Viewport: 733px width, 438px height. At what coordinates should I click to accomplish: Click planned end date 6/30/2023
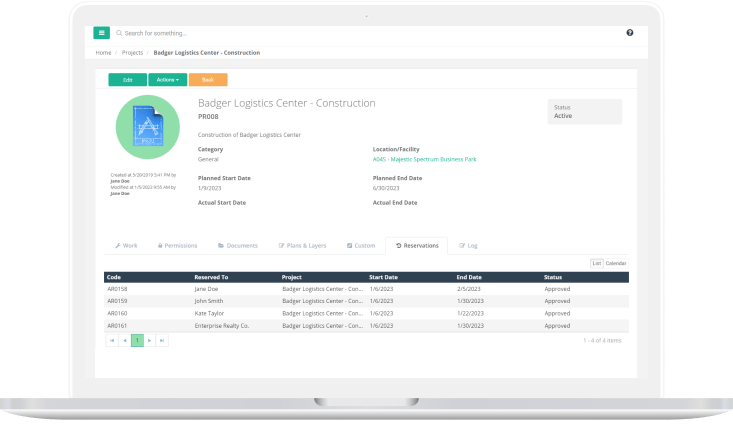pos(386,188)
